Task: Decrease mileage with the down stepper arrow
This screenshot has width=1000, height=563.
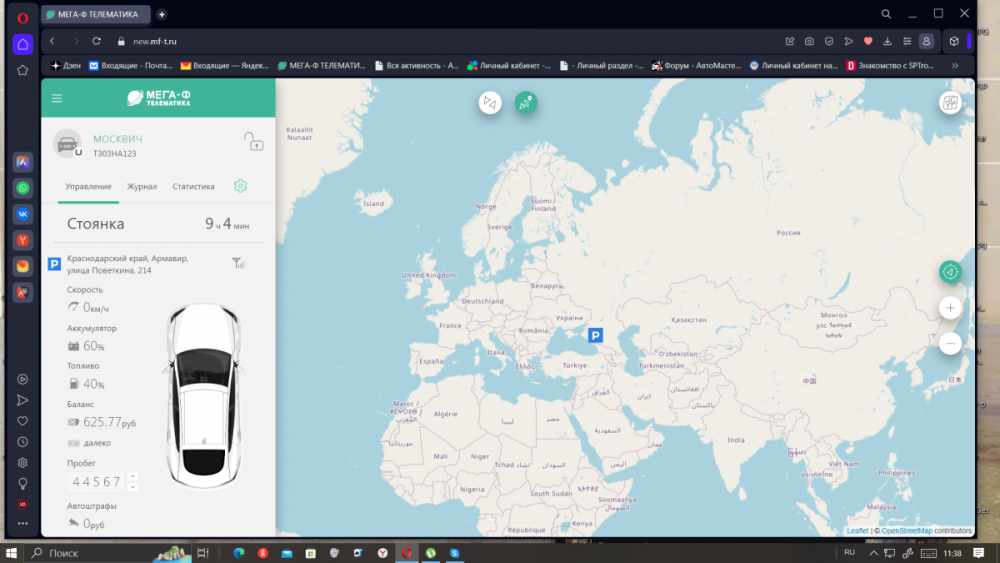Action: point(133,487)
